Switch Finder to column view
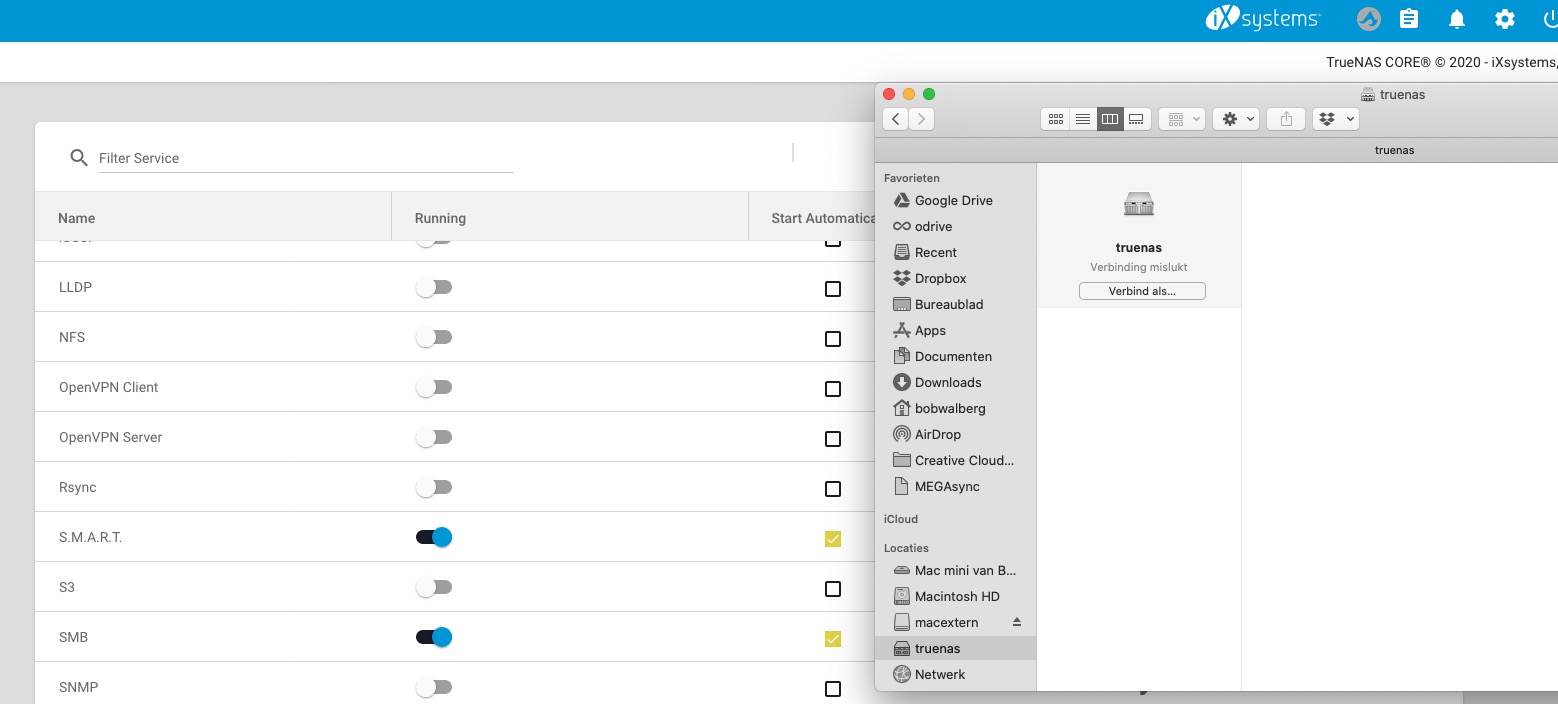The image size is (1558, 704). [x=1110, y=119]
